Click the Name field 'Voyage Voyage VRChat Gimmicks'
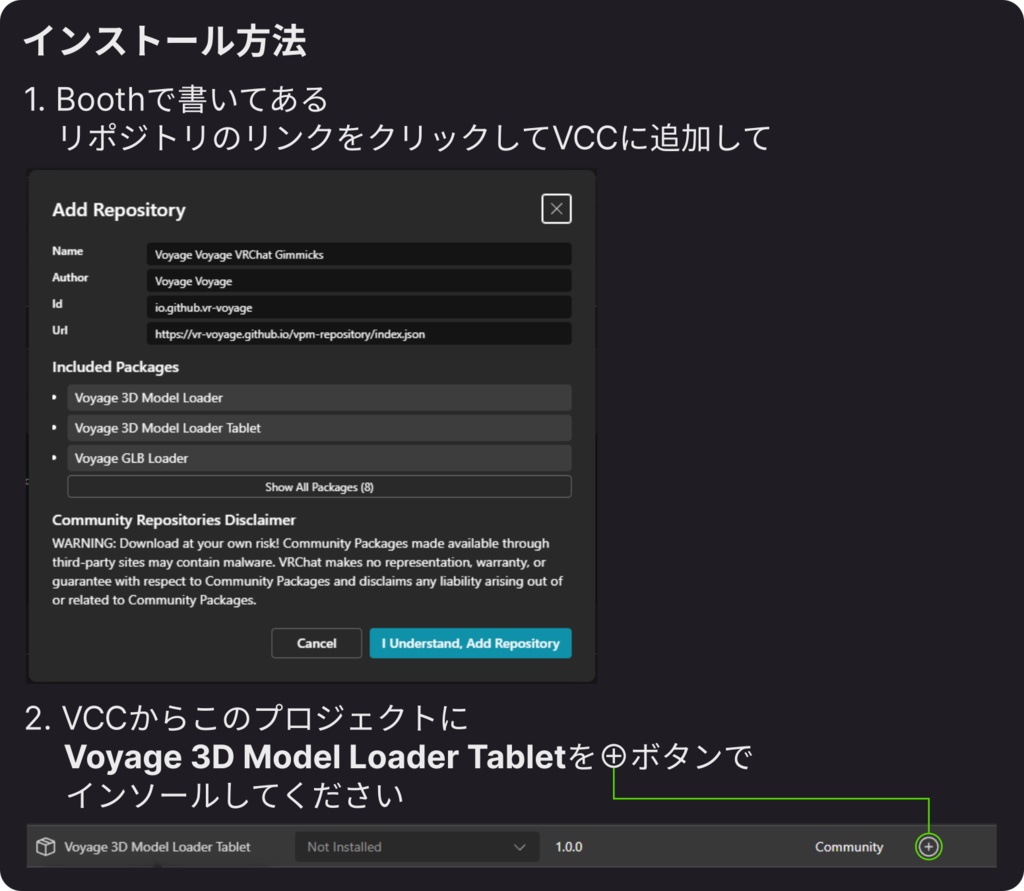1024x891 pixels. tap(359, 255)
